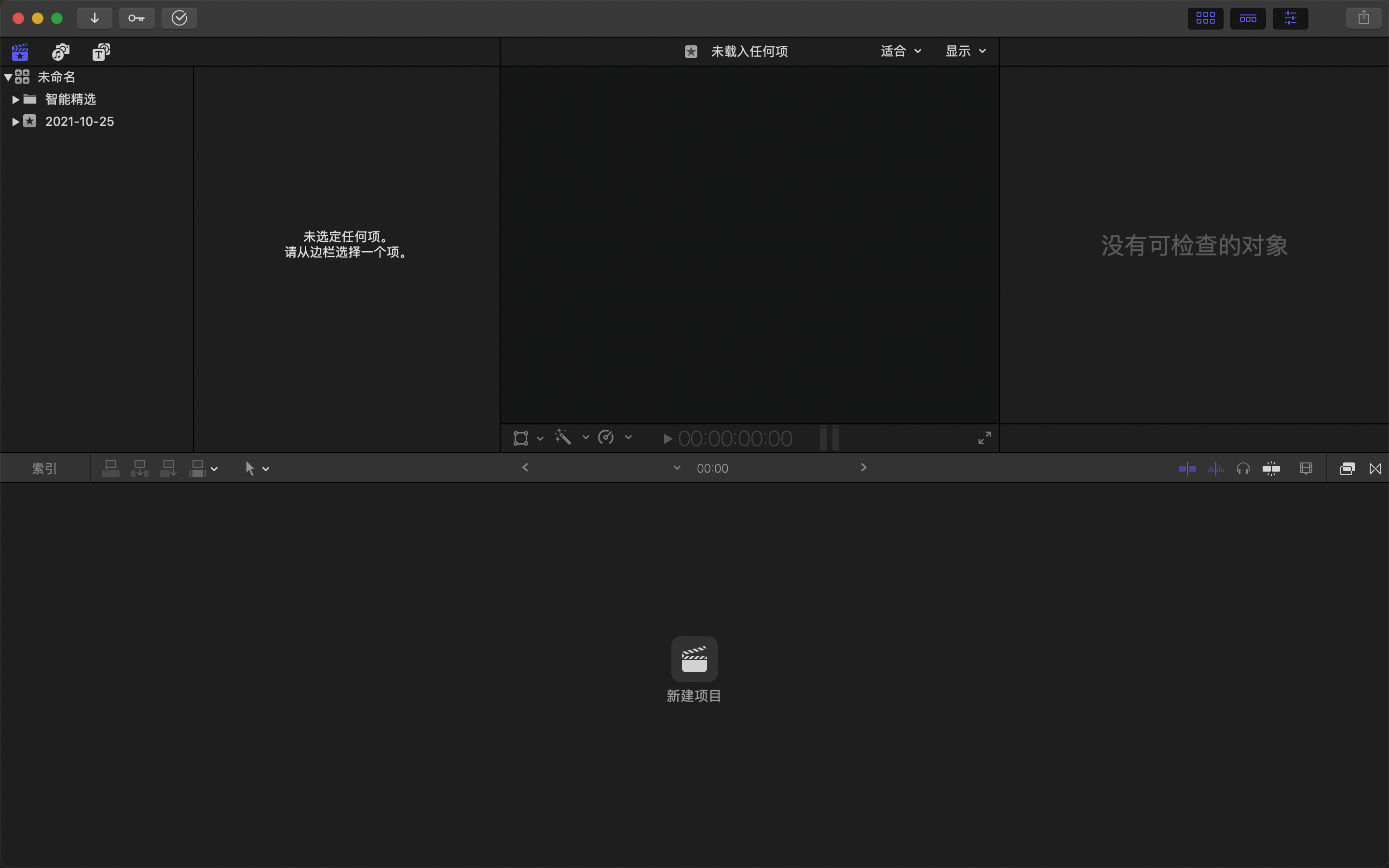Image resolution: width=1389 pixels, height=868 pixels.
Task: Click the fullscreen viewer expand icon
Action: pyautogui.click(x=984, y=438)
